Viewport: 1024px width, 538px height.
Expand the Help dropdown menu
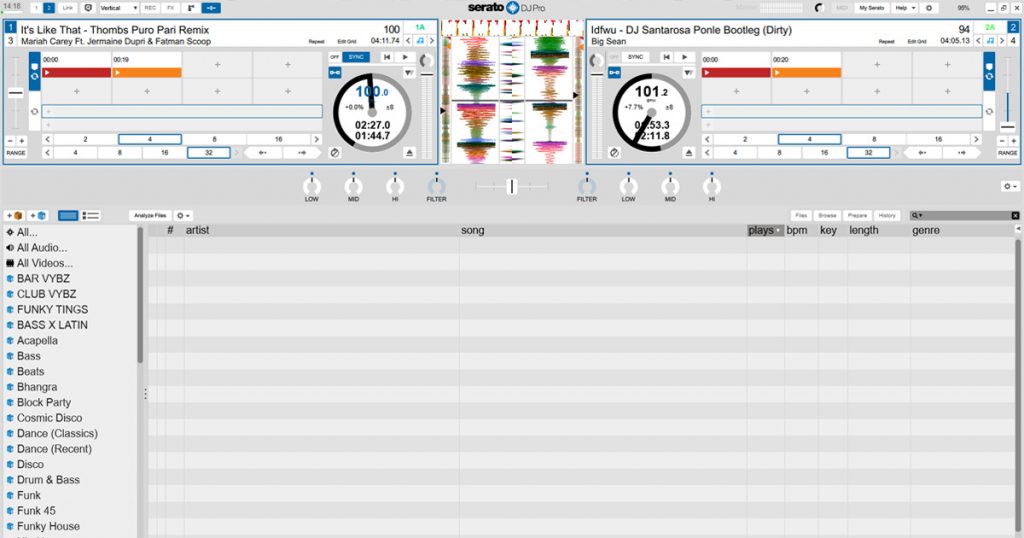point(904,7)
